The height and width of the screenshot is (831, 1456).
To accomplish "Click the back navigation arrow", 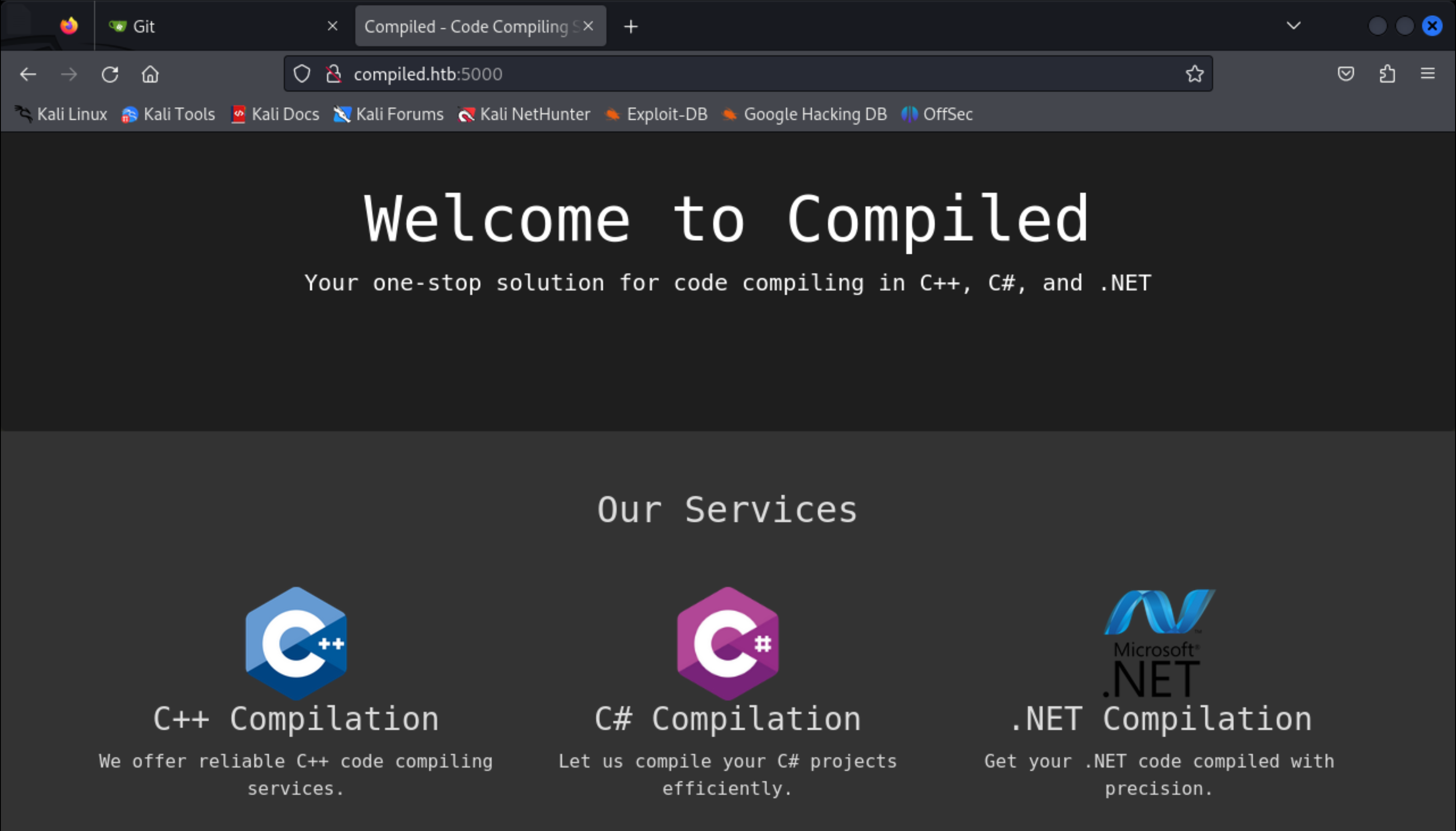I will pos(27,74).
